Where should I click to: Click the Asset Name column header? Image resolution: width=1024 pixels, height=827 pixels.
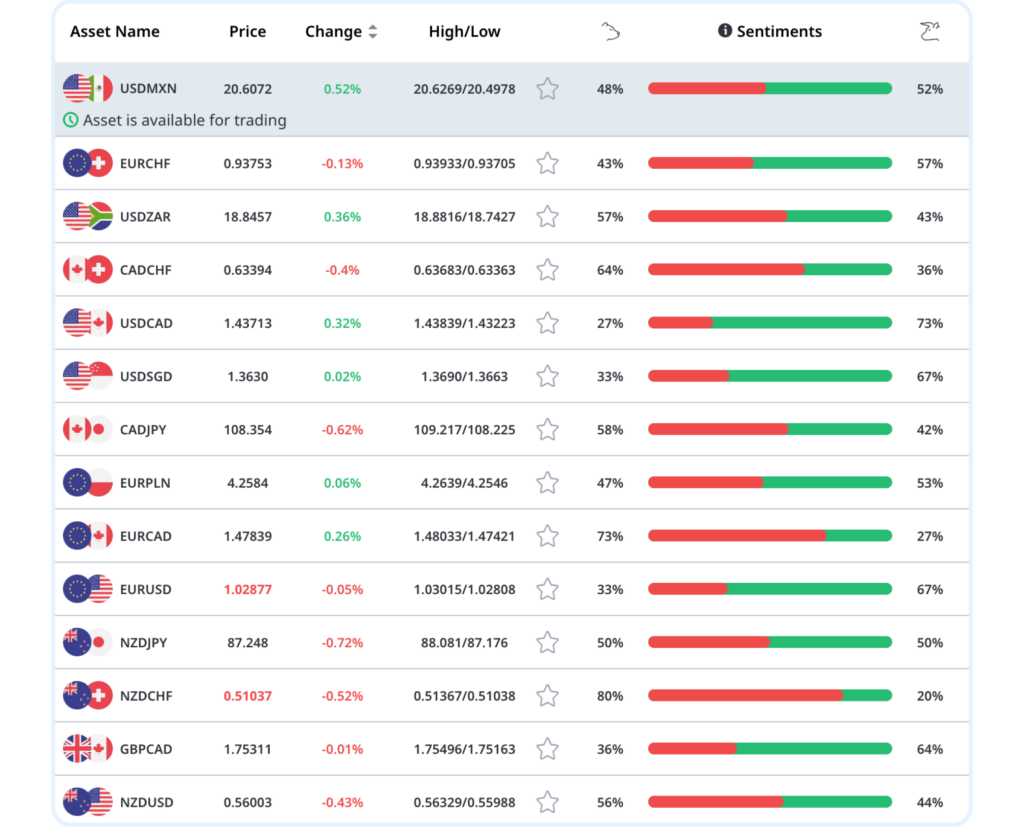tap(115, 31)
